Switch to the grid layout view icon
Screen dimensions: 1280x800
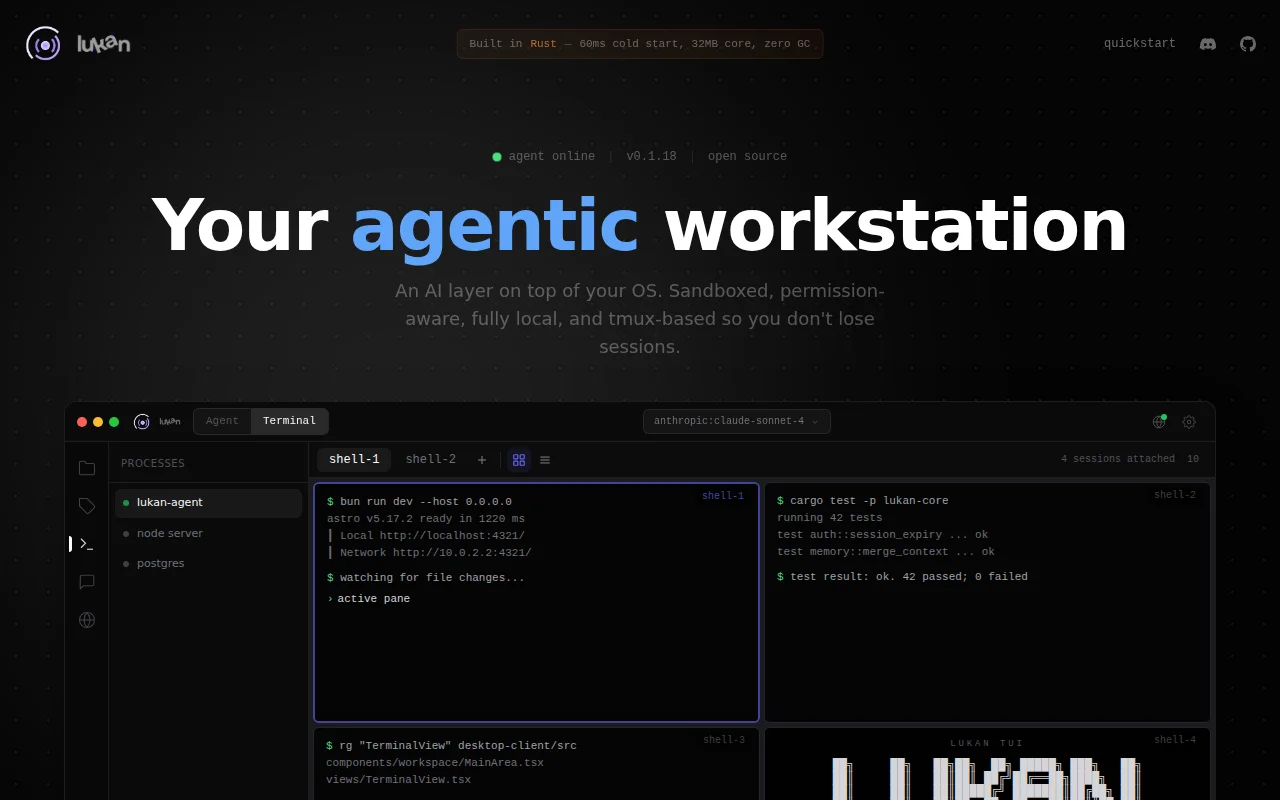click(519, 460)
